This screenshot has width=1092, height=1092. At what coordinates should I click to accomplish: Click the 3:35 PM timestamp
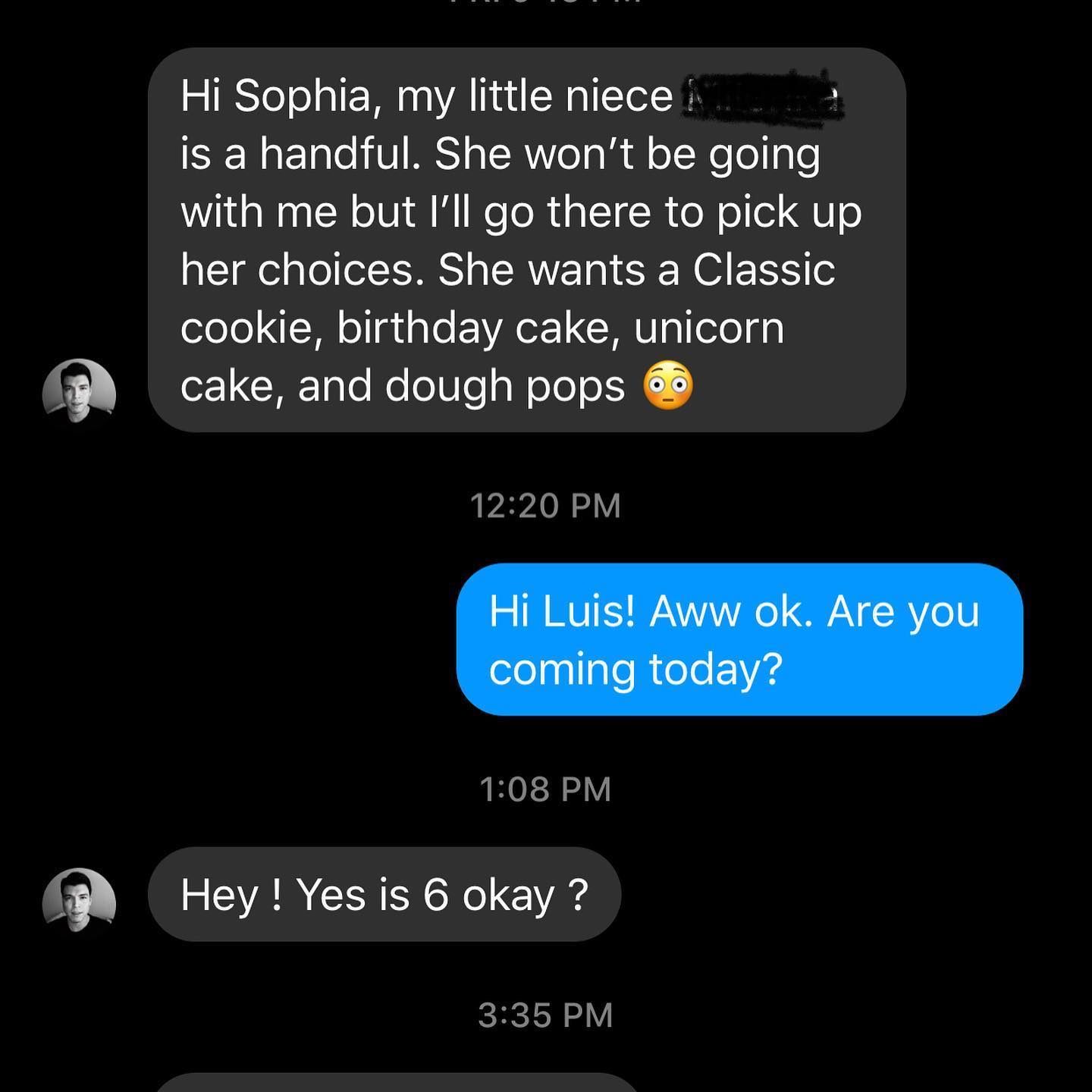pos(545,1015)
